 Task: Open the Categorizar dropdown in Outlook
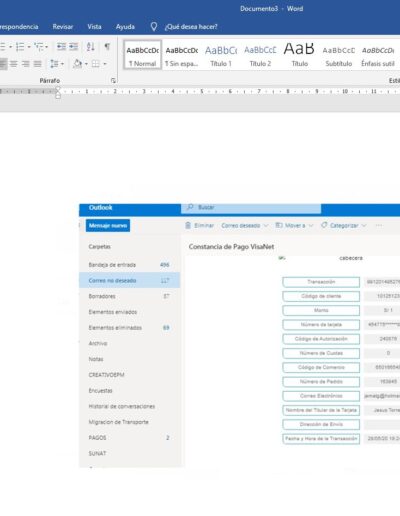[x=344, y=225]
